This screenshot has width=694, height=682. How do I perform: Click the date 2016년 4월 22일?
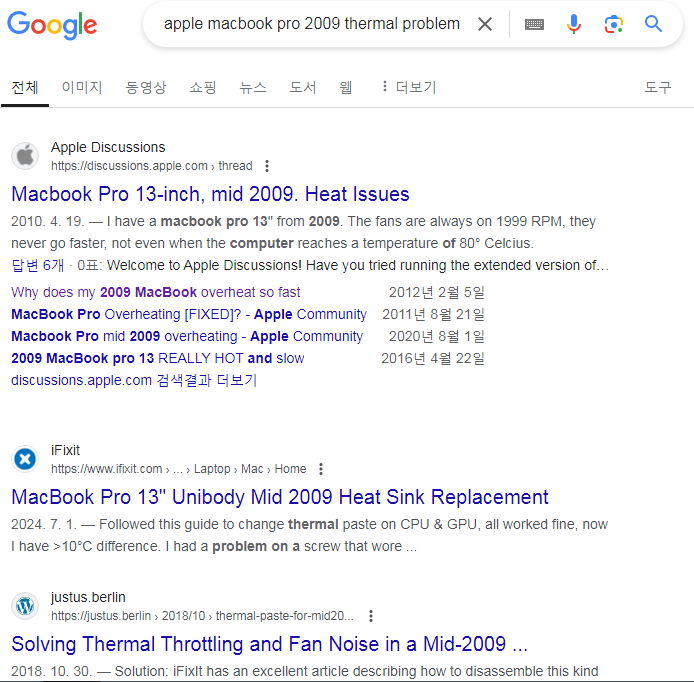(433, 358)
